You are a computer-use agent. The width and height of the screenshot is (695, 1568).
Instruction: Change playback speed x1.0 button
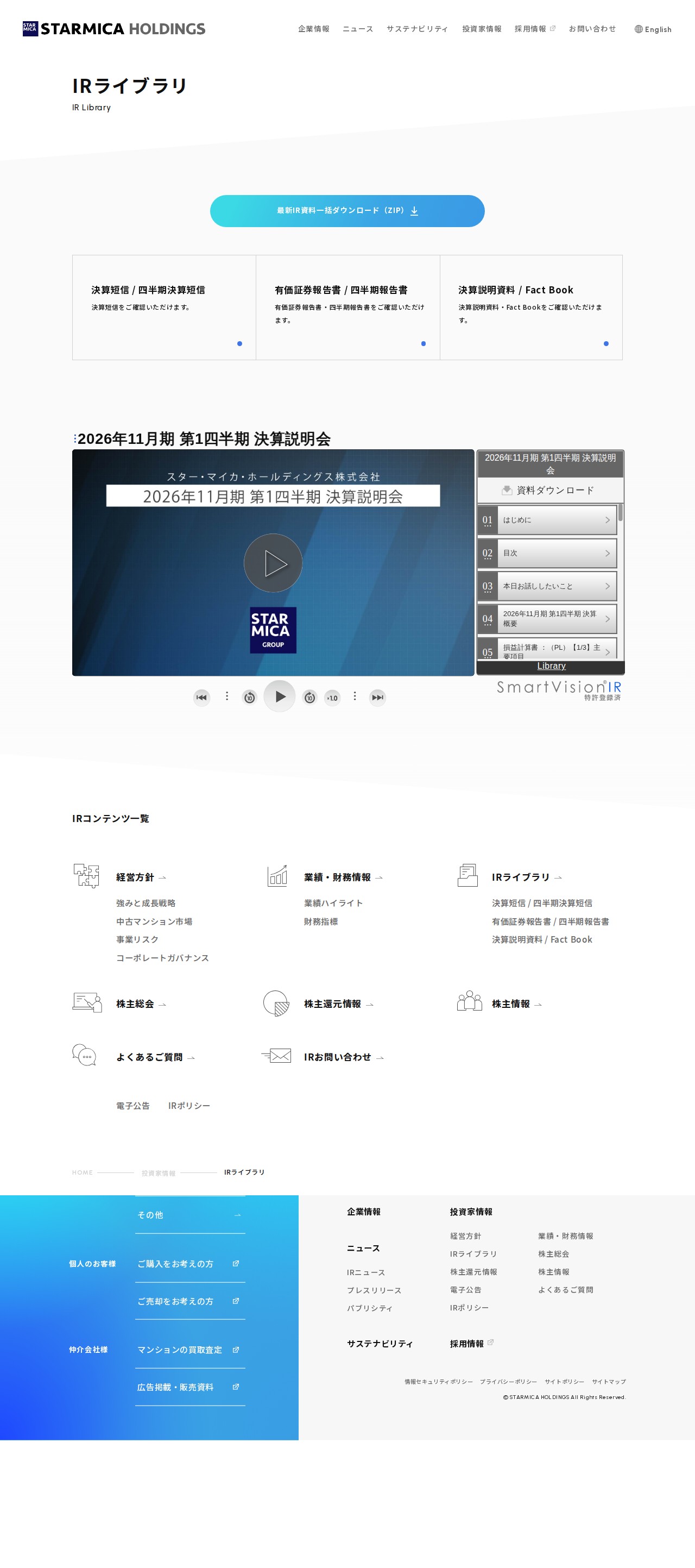(x=332, y=698)
